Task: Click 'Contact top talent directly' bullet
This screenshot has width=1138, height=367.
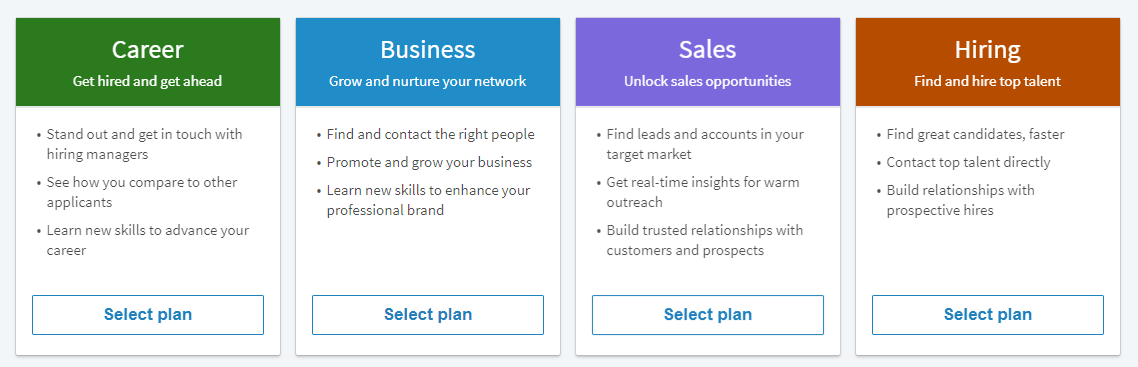Action: tap(968, 162)
